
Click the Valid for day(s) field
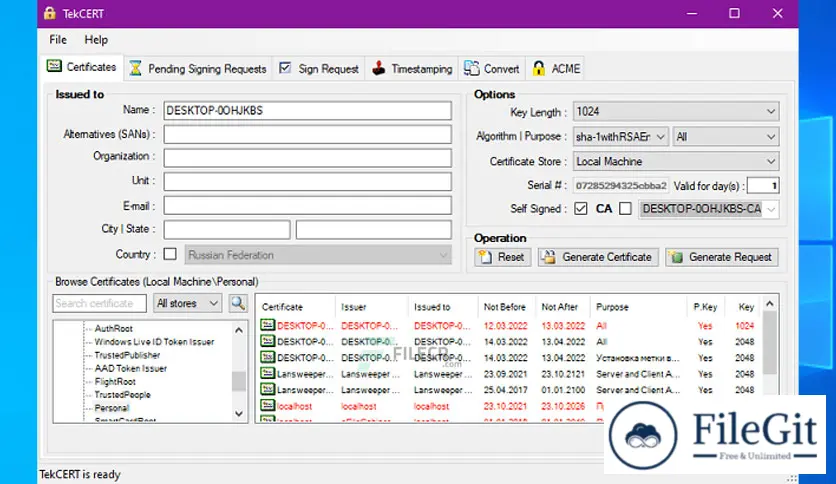[x=763, y=185]
